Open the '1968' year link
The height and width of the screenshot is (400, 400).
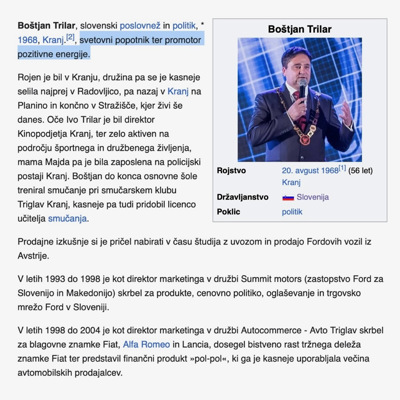[x=27, y=40]
